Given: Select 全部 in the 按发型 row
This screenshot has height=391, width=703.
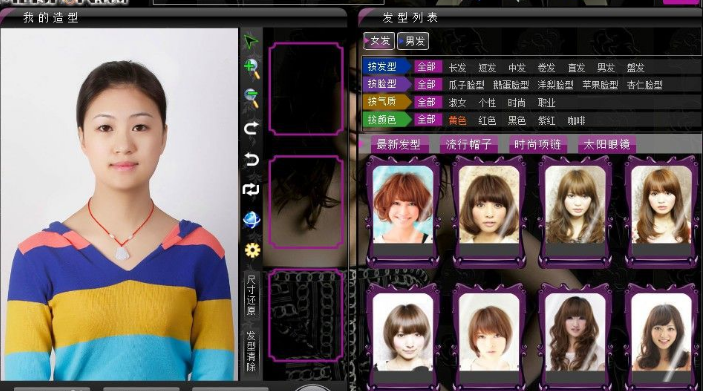Looking at the screenshot, I should click(427, 67).
